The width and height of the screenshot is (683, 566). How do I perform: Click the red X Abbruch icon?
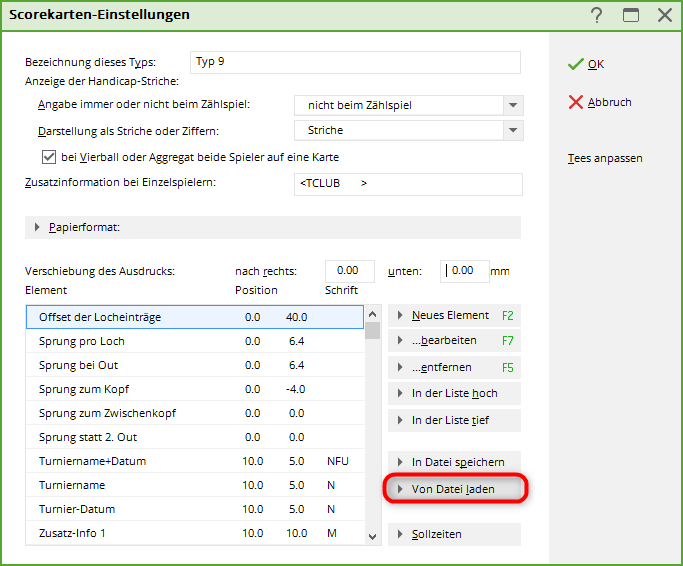[x=575, y=102]
